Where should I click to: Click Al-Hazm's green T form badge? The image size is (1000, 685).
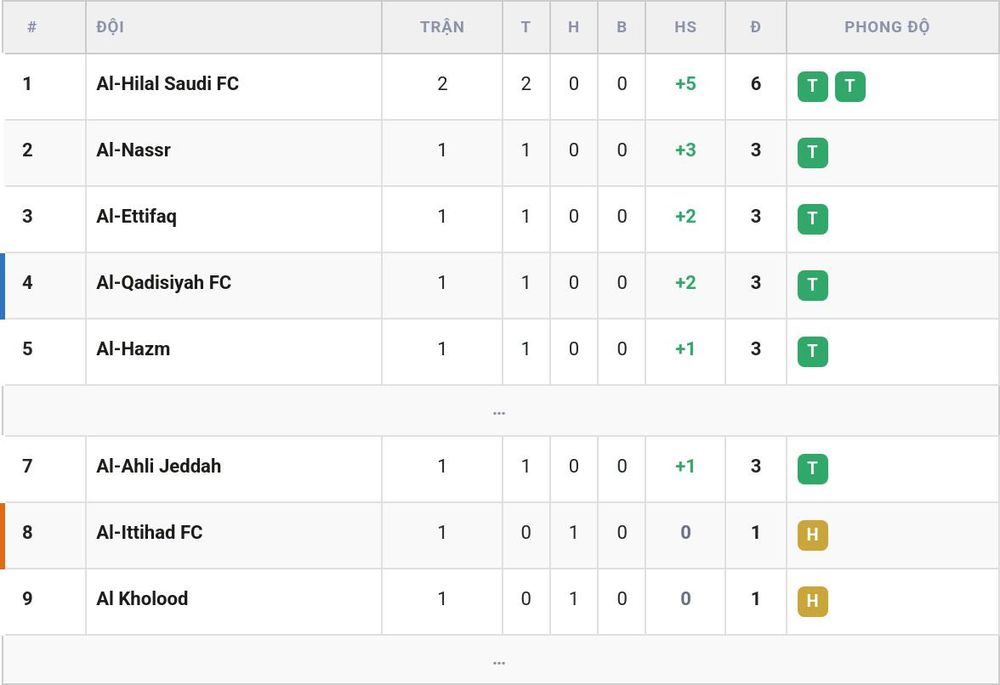pyautogui.click(x=812, y=351)
